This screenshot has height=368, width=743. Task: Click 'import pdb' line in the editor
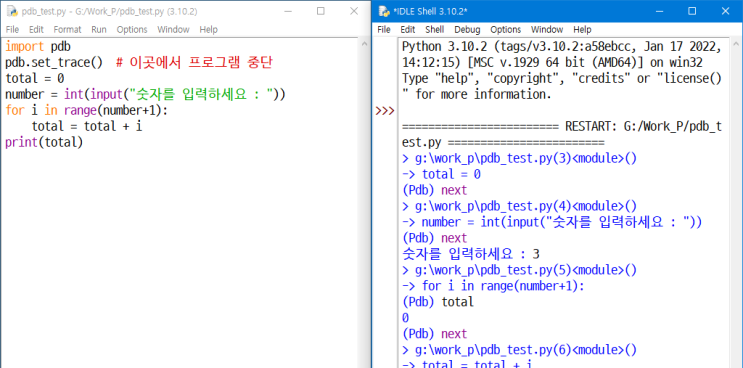[37, 47]
